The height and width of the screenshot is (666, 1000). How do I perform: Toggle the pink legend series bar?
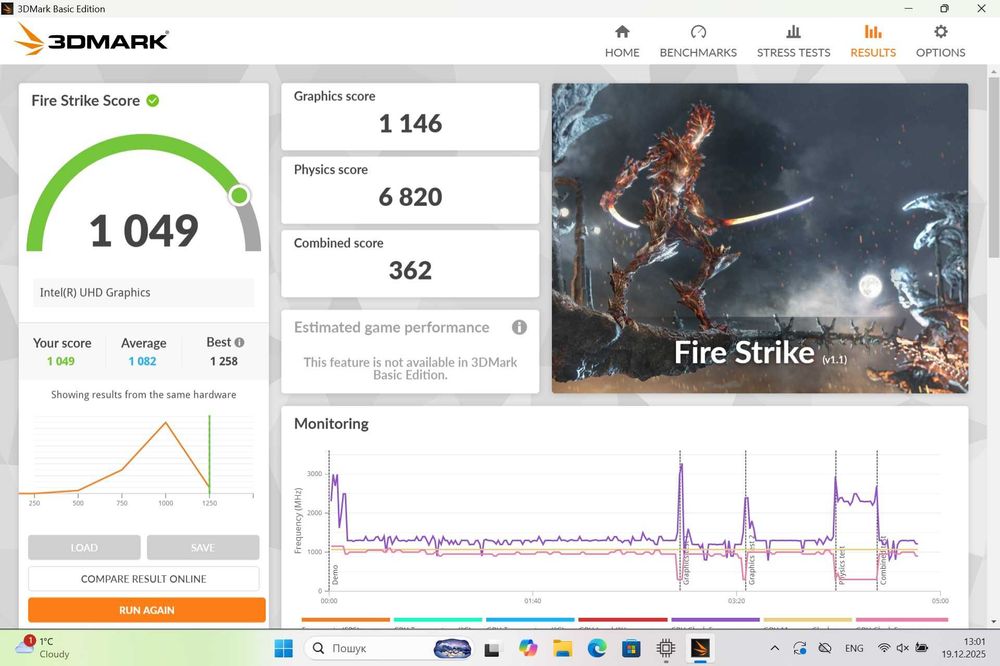coord(901,619)
